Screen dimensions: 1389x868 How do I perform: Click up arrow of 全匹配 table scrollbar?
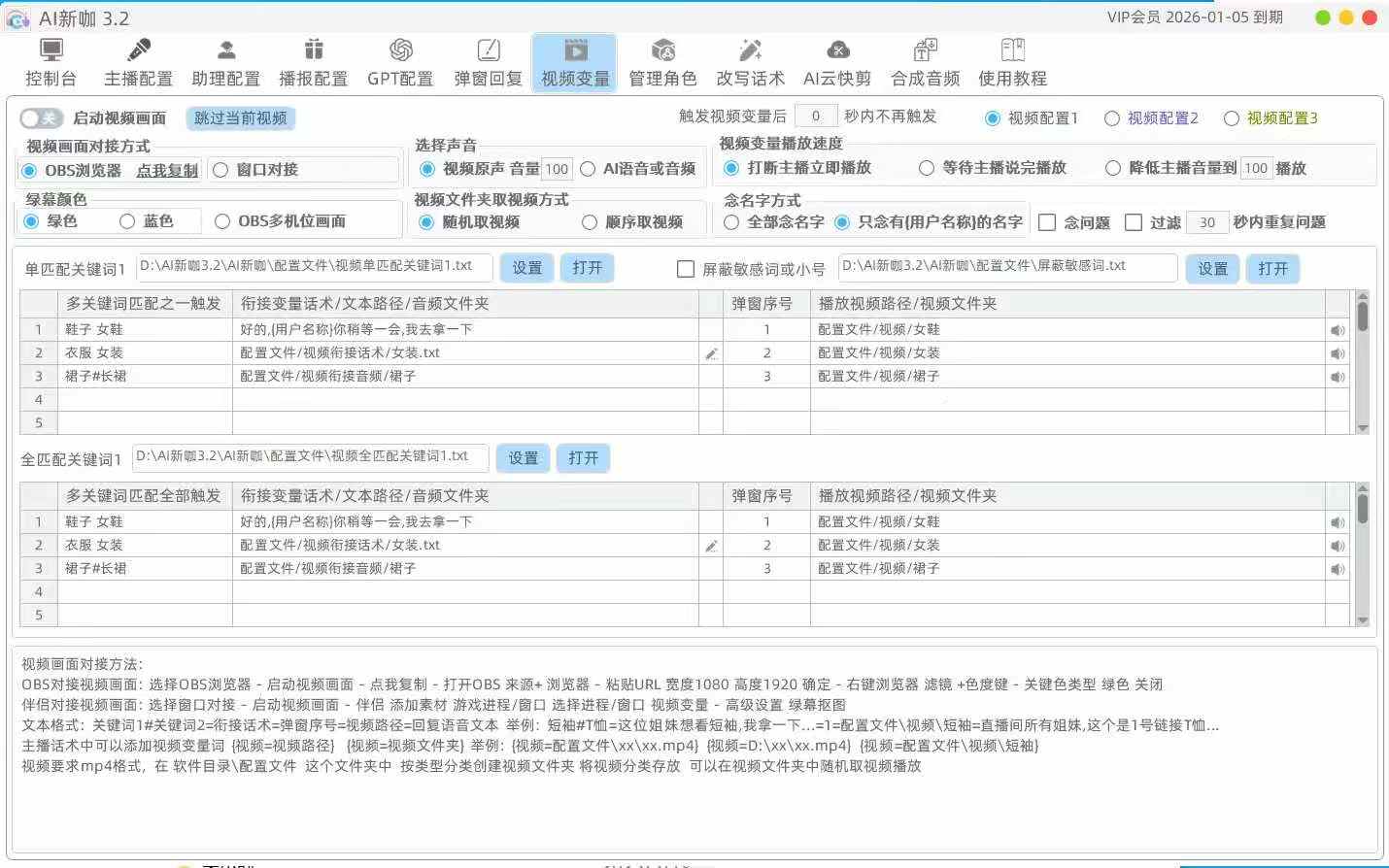click(x=1363, y=488)
